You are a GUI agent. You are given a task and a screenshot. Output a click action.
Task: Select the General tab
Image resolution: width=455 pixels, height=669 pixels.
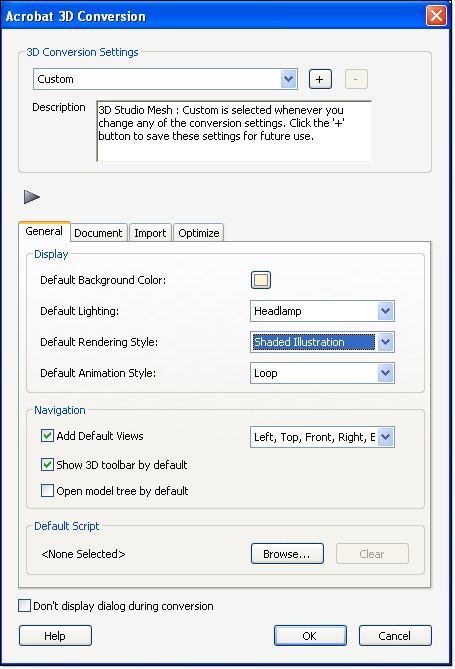tap(44, 231)
